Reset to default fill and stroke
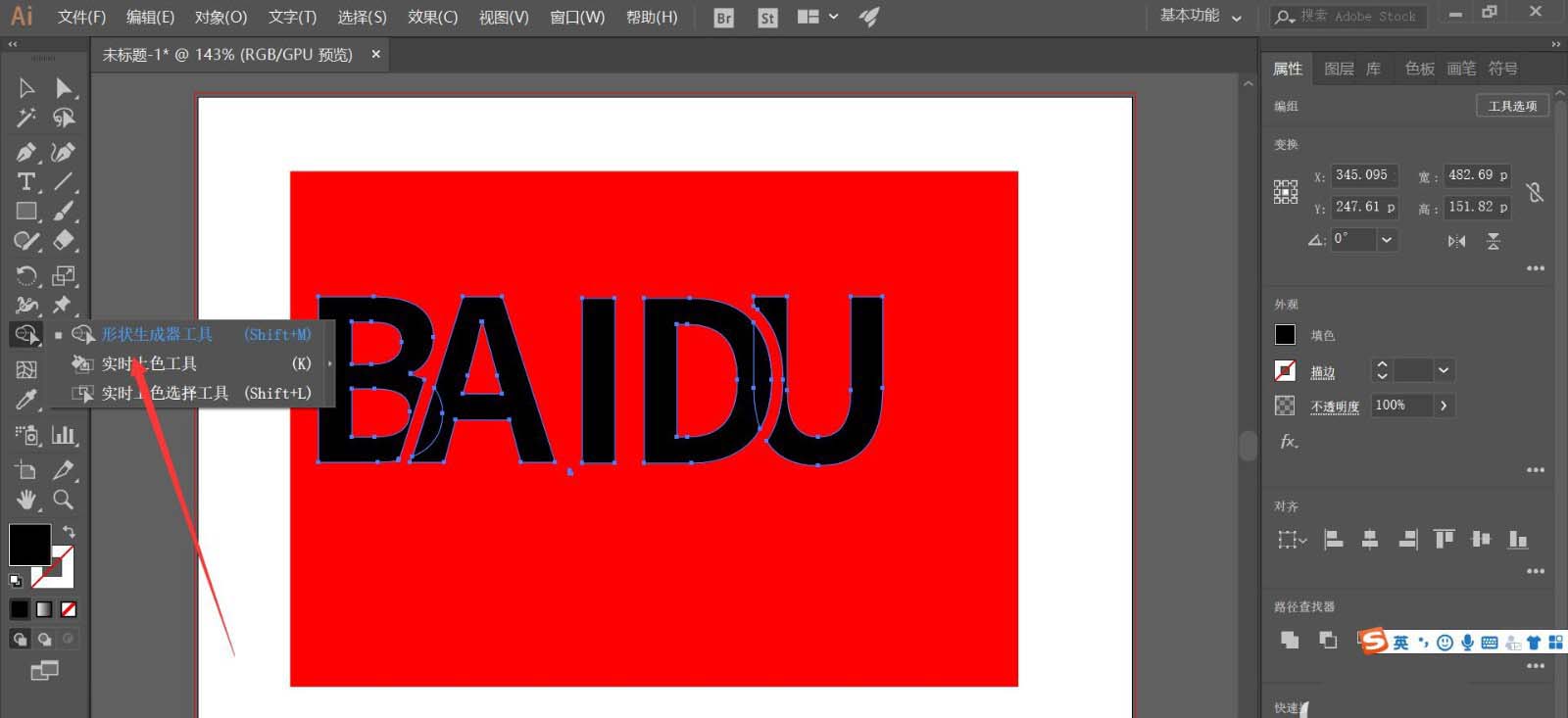Screen dimensions: 1568x718 click(x=16, y=580)
